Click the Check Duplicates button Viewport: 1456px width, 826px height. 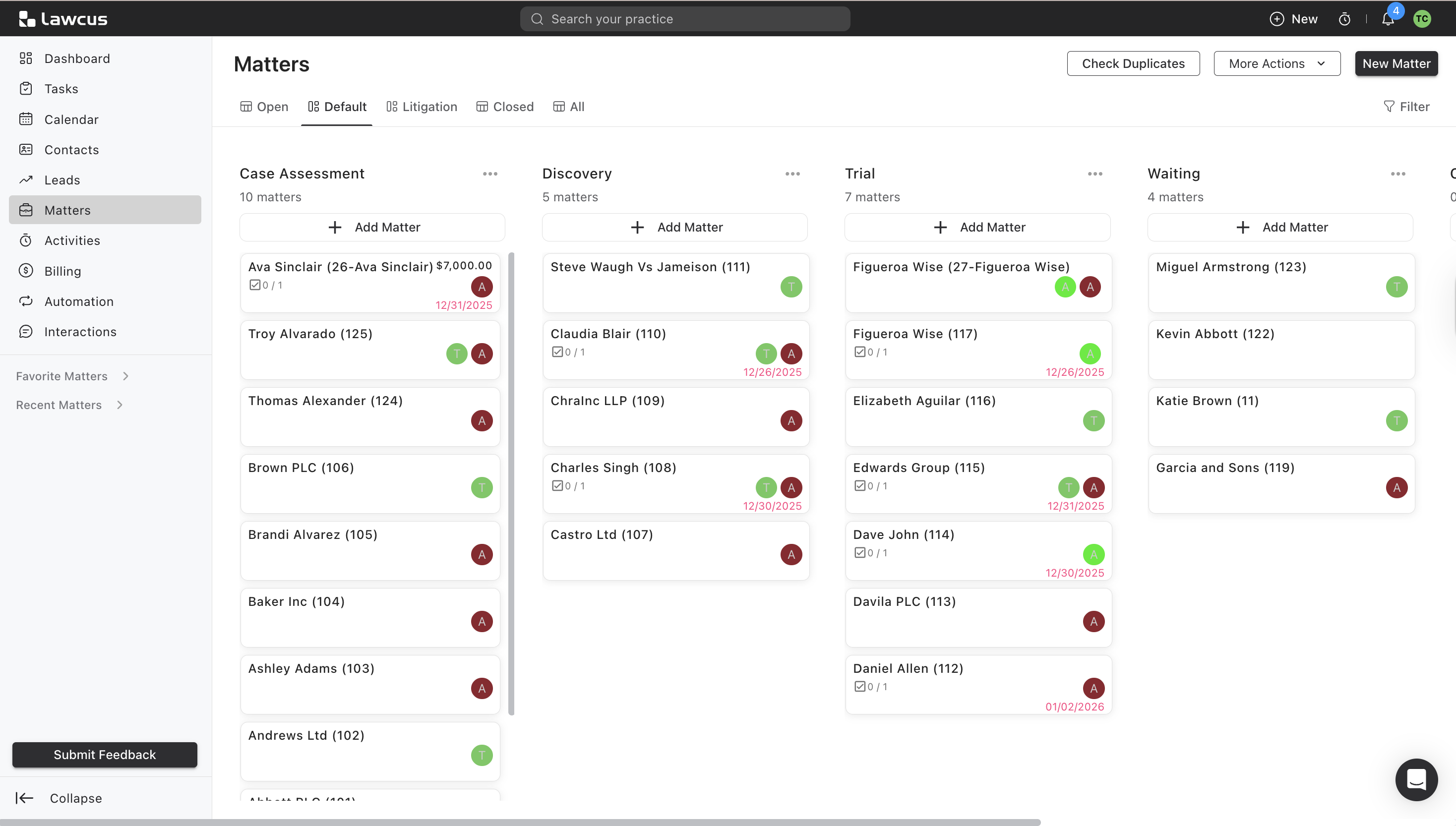click(x=1133, y=63)
